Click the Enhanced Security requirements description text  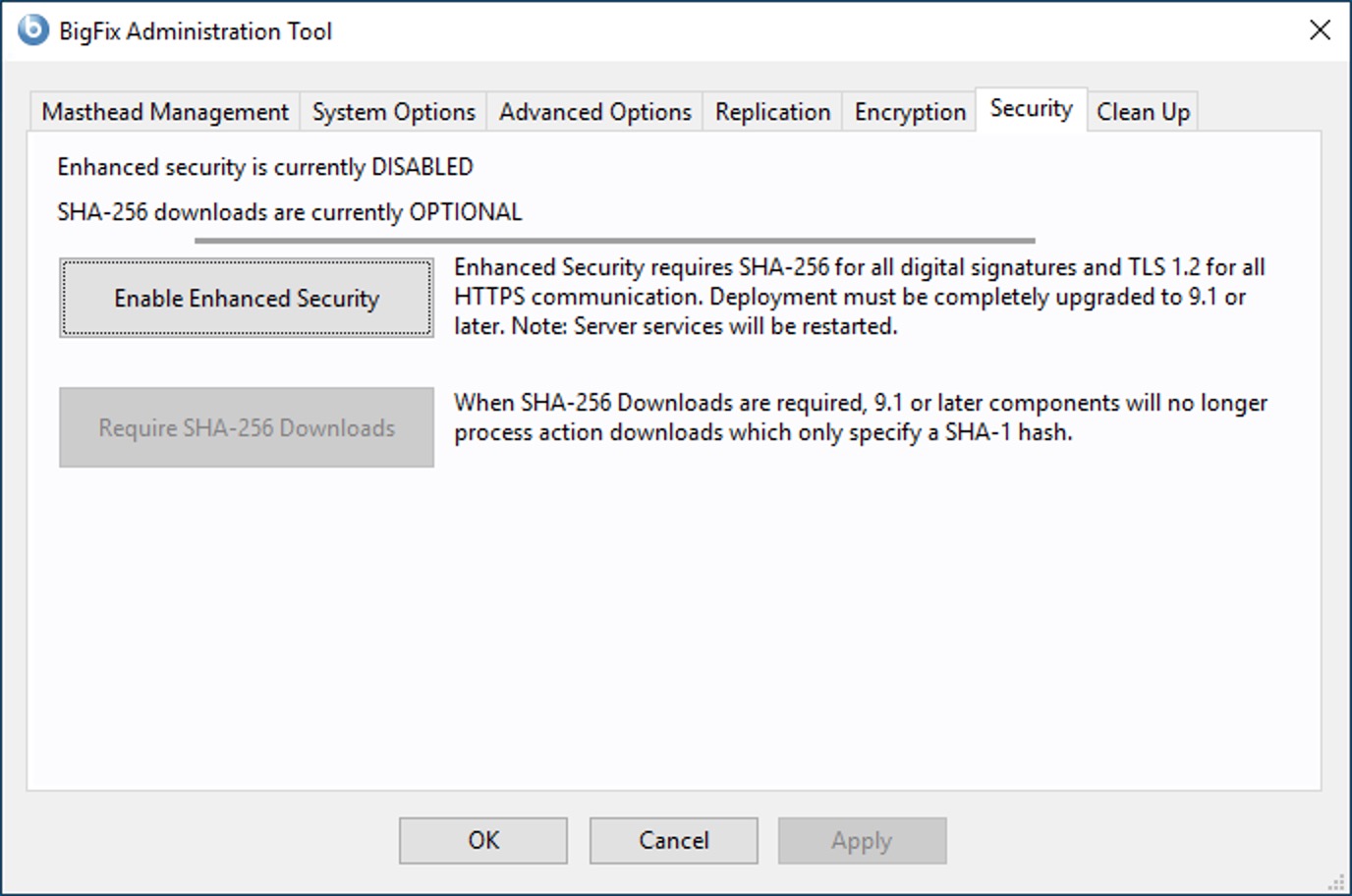pos(859,296)
